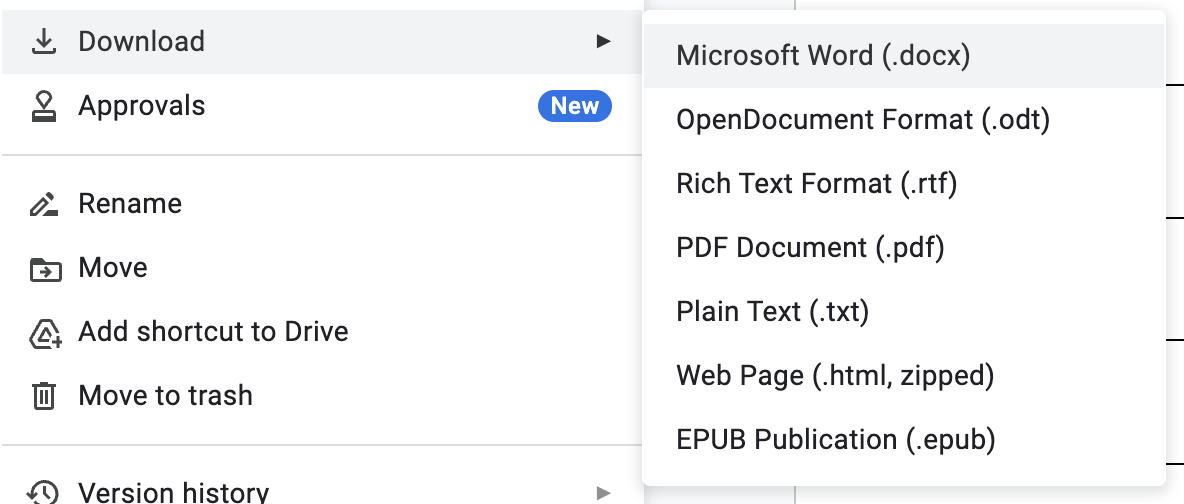
Task: Click the Approvals stamp icon
Action: click(x=43, y=106)
